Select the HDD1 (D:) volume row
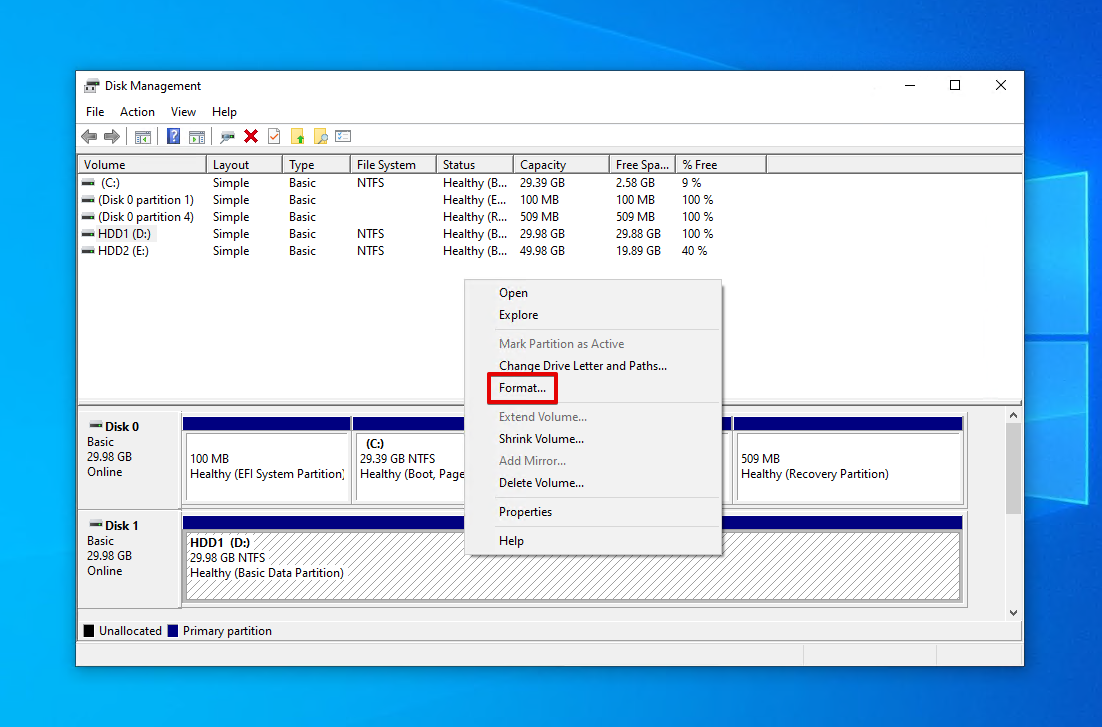This screenshot has width=1102, height=727. coord(423,234)
